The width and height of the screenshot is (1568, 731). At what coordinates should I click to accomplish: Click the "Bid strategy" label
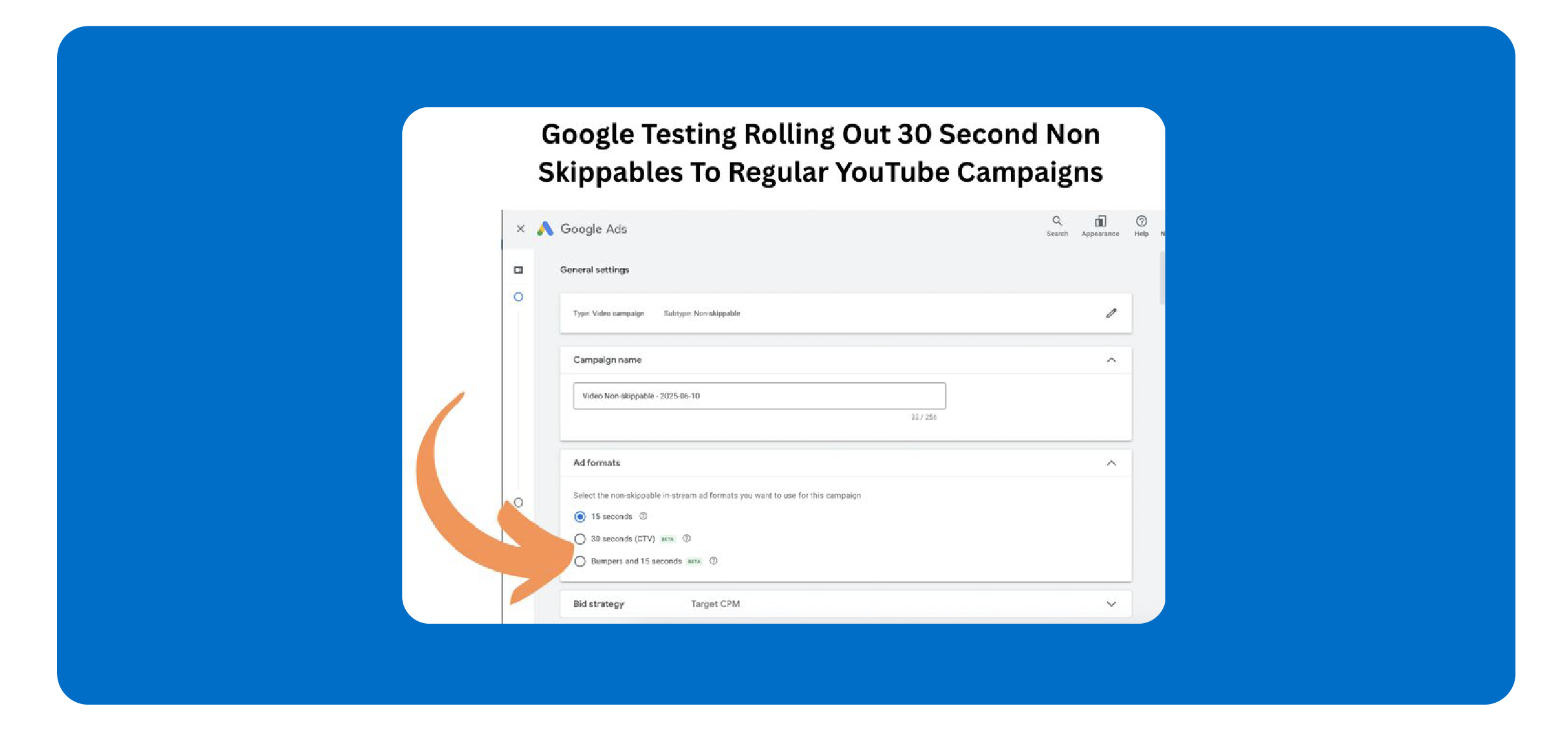click(598, 604)
